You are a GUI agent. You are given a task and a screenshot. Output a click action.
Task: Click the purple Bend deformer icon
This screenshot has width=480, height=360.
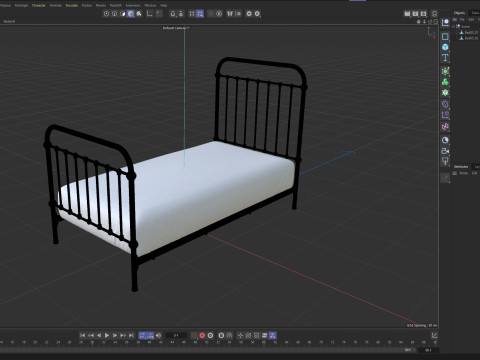[x=445, y=104]
